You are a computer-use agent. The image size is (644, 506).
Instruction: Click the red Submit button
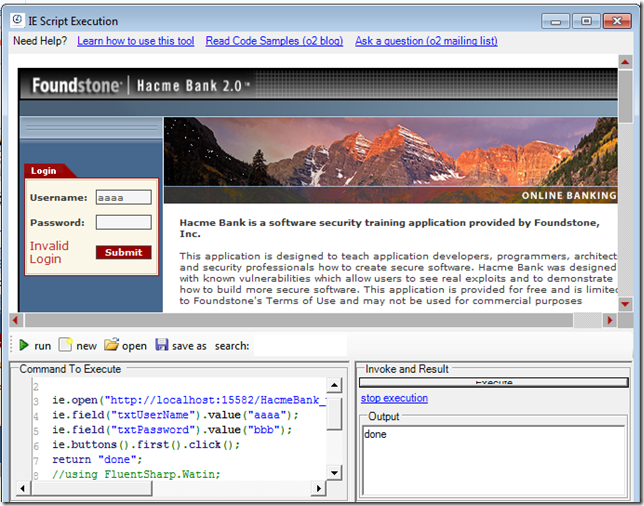(x=124, y=252)
